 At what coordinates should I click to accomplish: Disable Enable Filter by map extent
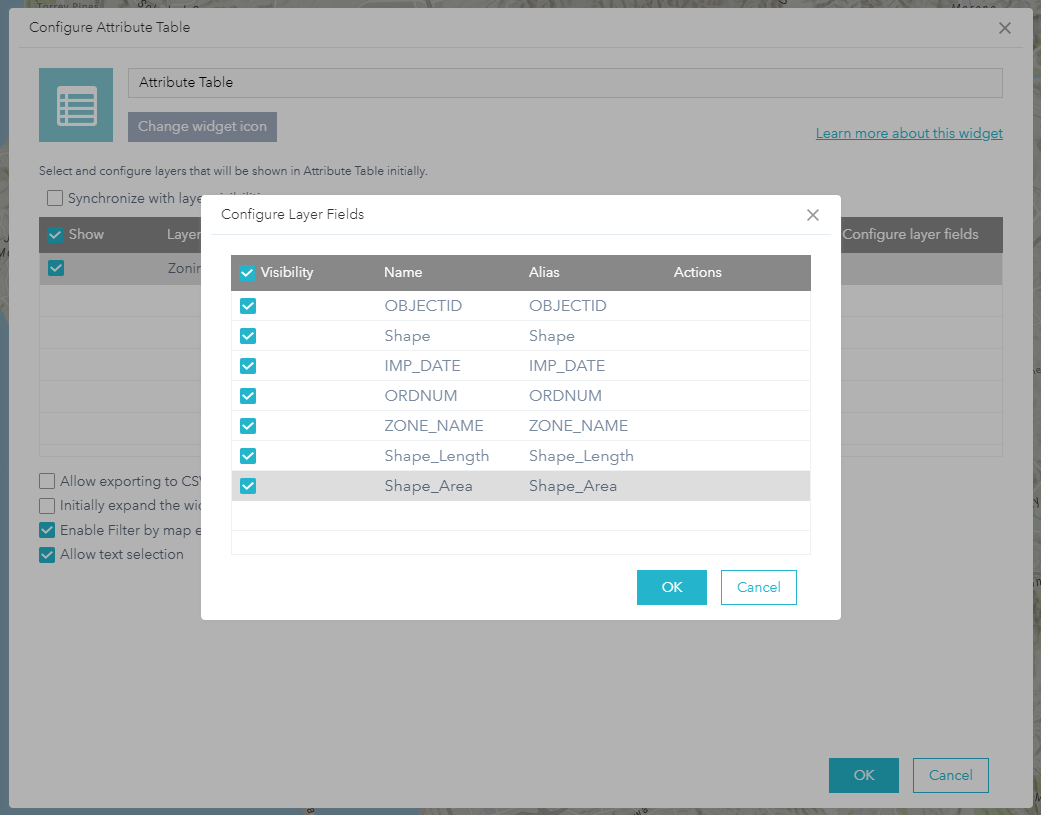[46, 530]
